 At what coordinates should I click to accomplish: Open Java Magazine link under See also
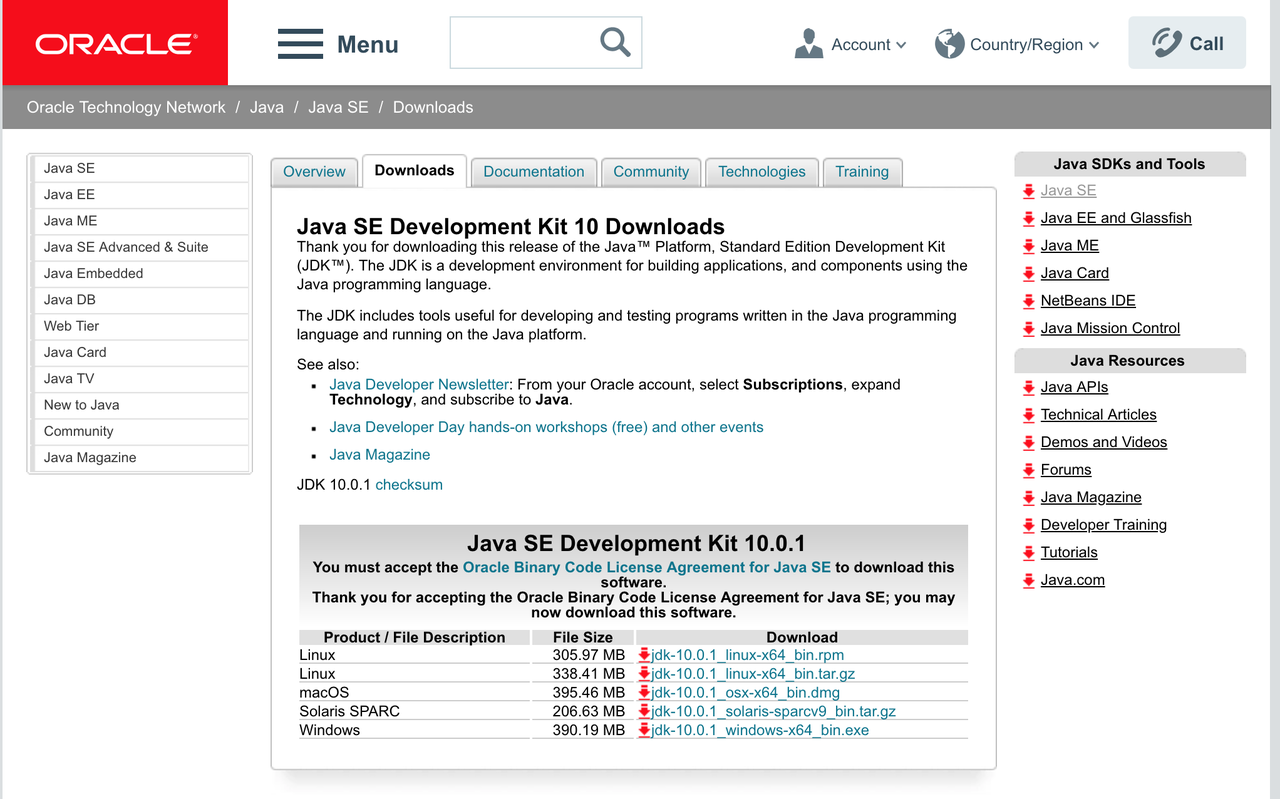click(380, 455)
